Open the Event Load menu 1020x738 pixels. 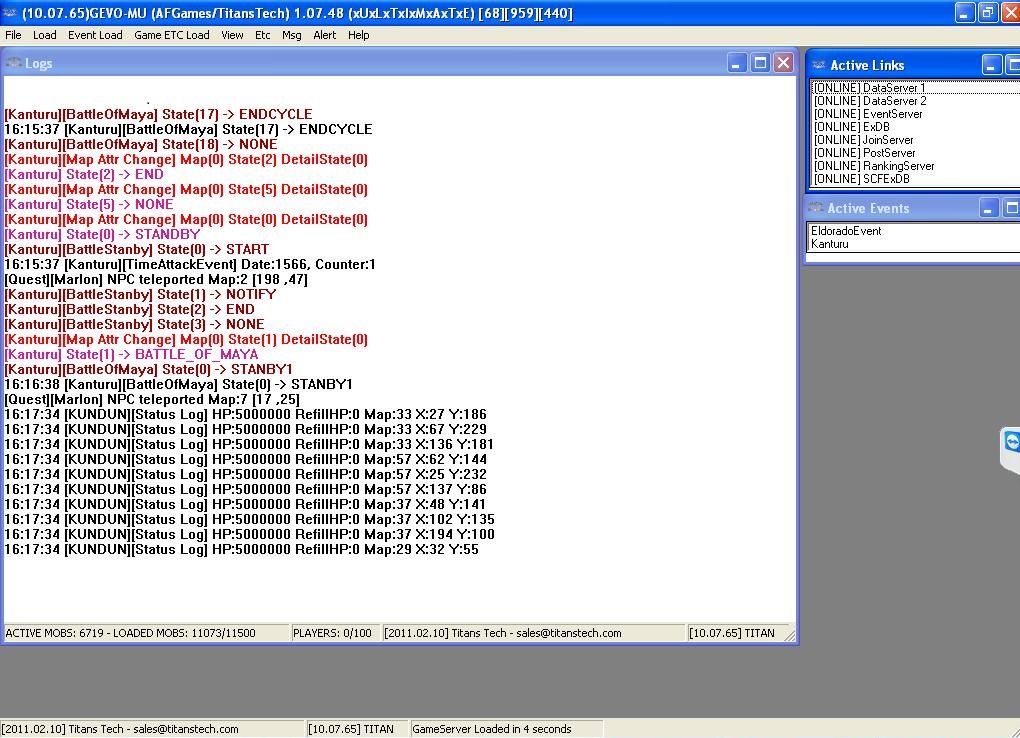pyautogui.click(x=95, y=35)
